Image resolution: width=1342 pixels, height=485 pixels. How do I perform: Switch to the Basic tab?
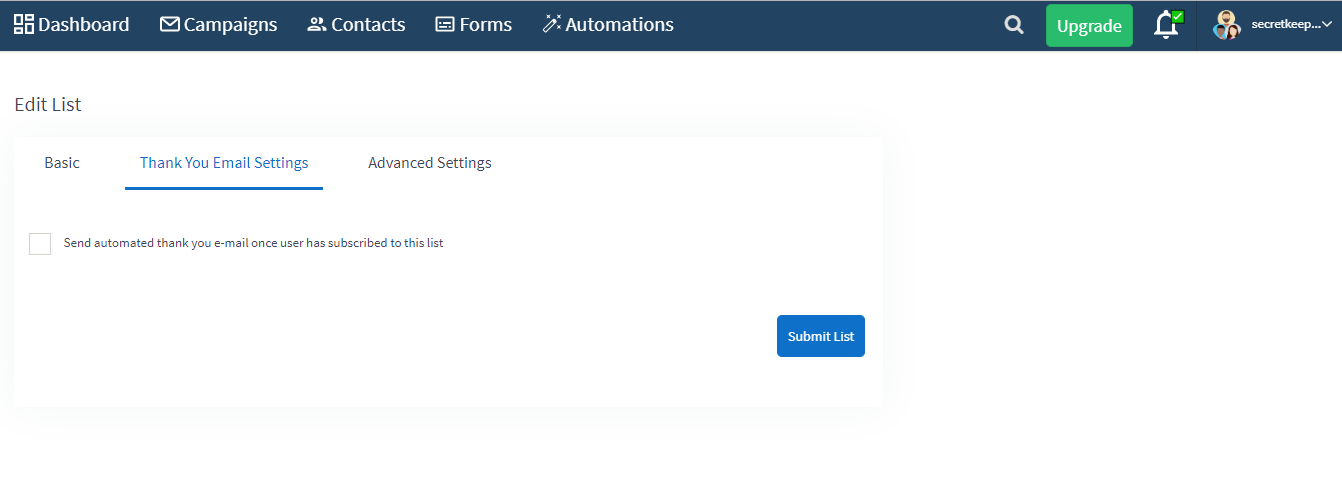click(x=62, y=162)
